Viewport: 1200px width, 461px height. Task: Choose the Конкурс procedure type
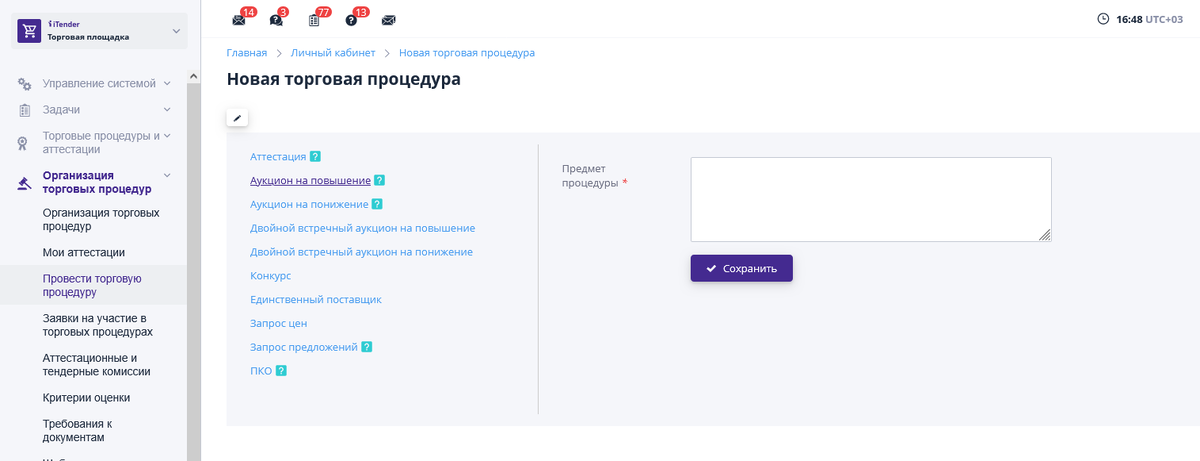coord(270,275)
